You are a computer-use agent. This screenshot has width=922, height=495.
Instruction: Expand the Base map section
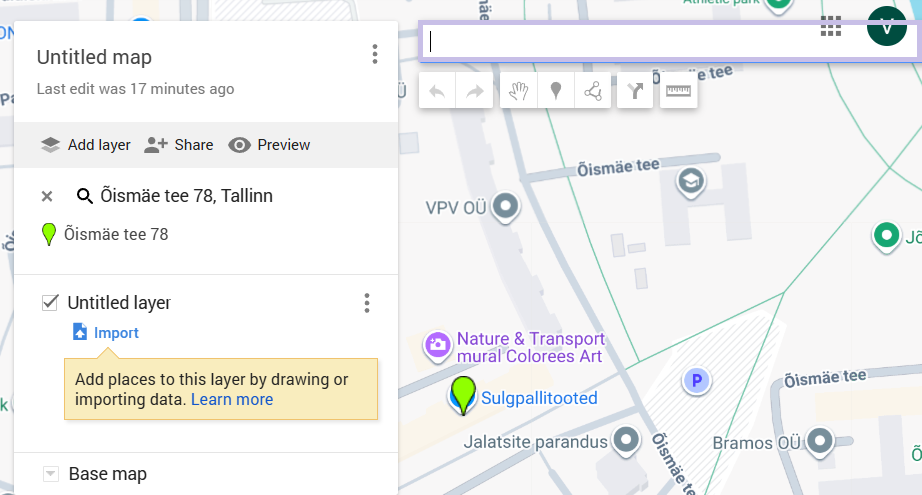click(x=50, y=473)
